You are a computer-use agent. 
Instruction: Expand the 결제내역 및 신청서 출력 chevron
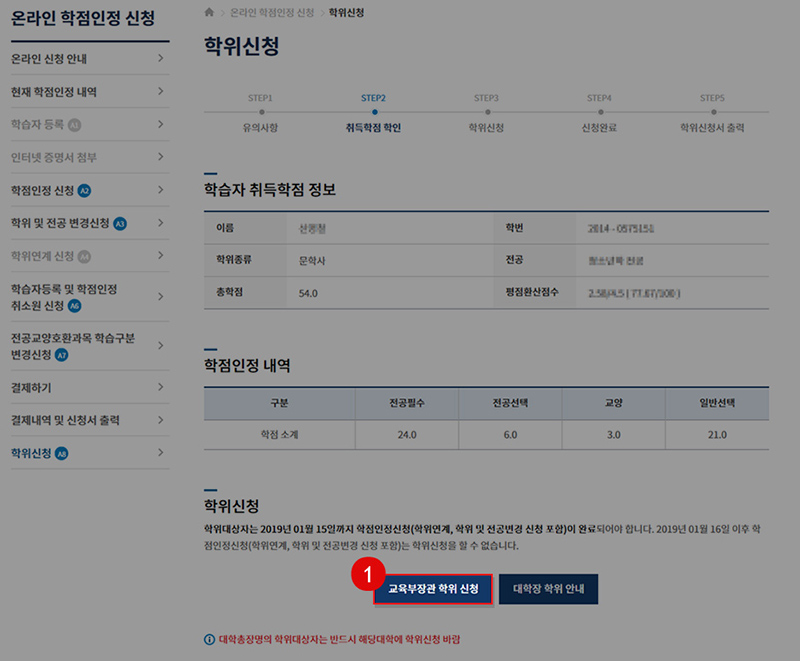pyautogui.click(x=160, y=420)
